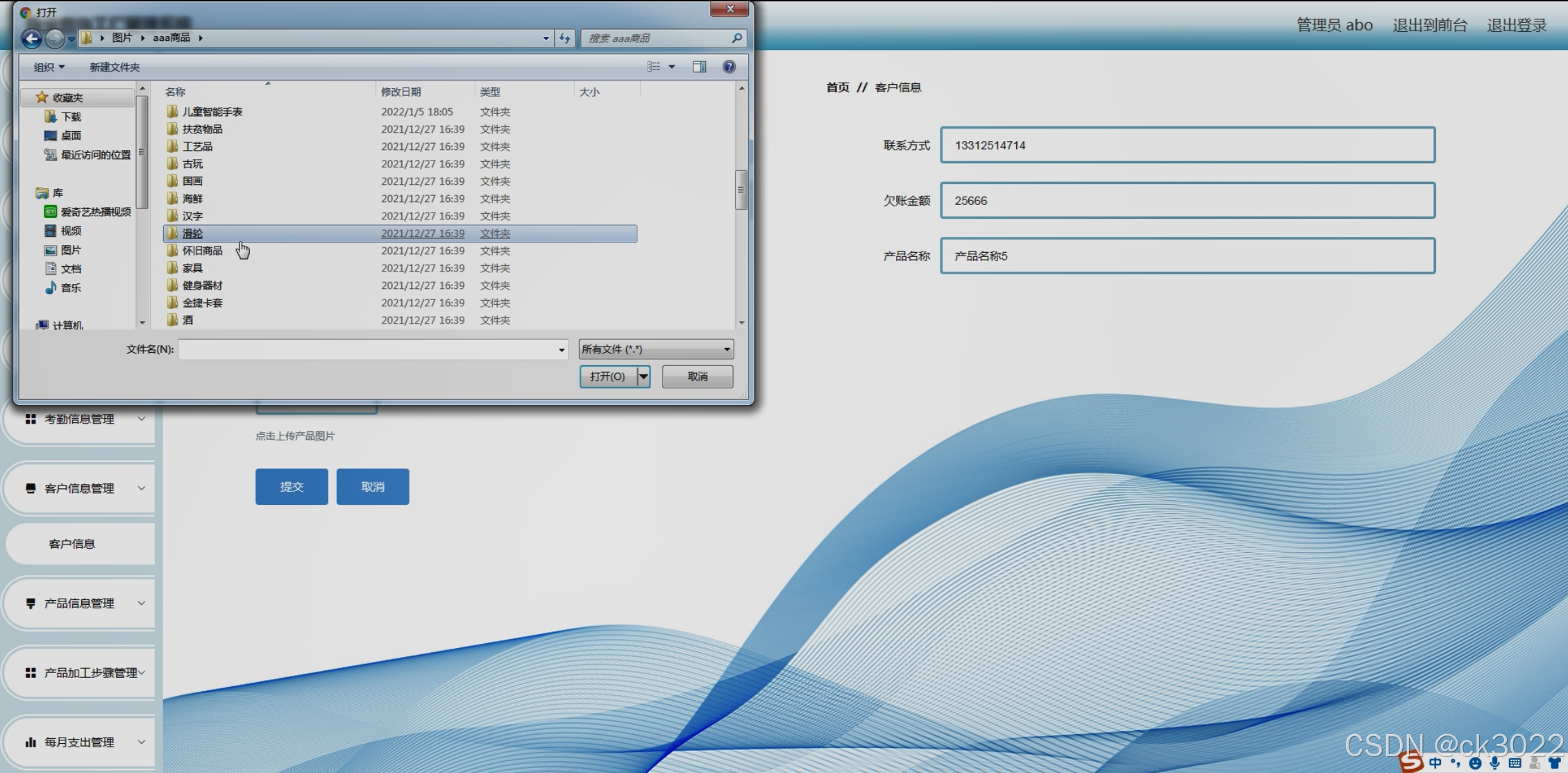Click the refresh icon beside address bar
The width and height of the screenshot is (1568, 773).
(565, 38)
